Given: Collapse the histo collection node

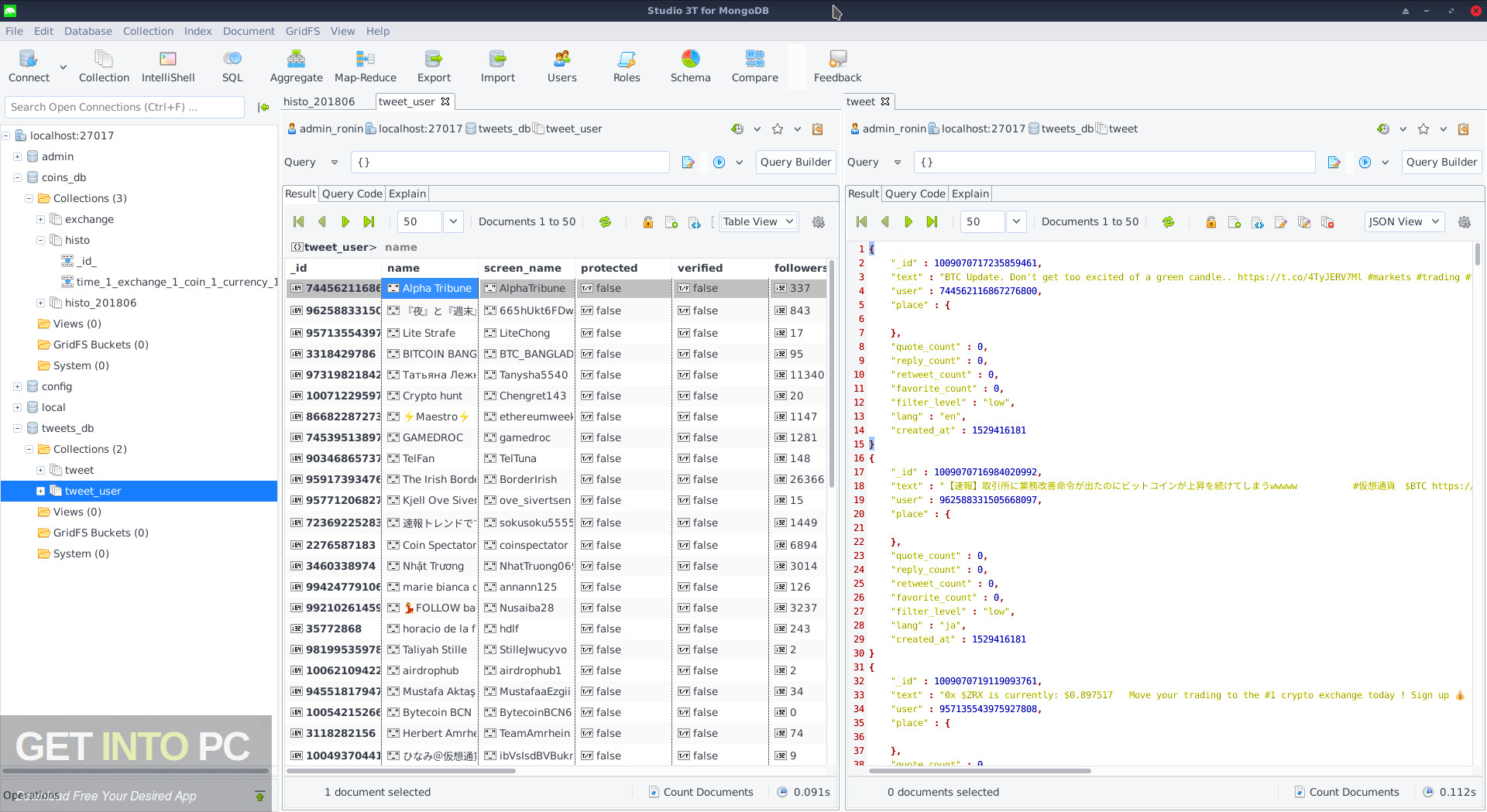Looking at the screenshot, I should coord(40,240).
